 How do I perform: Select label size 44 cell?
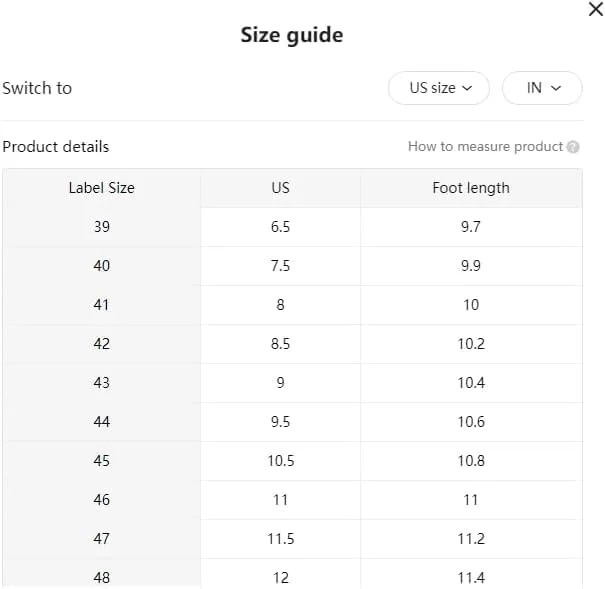coord(101,422)
